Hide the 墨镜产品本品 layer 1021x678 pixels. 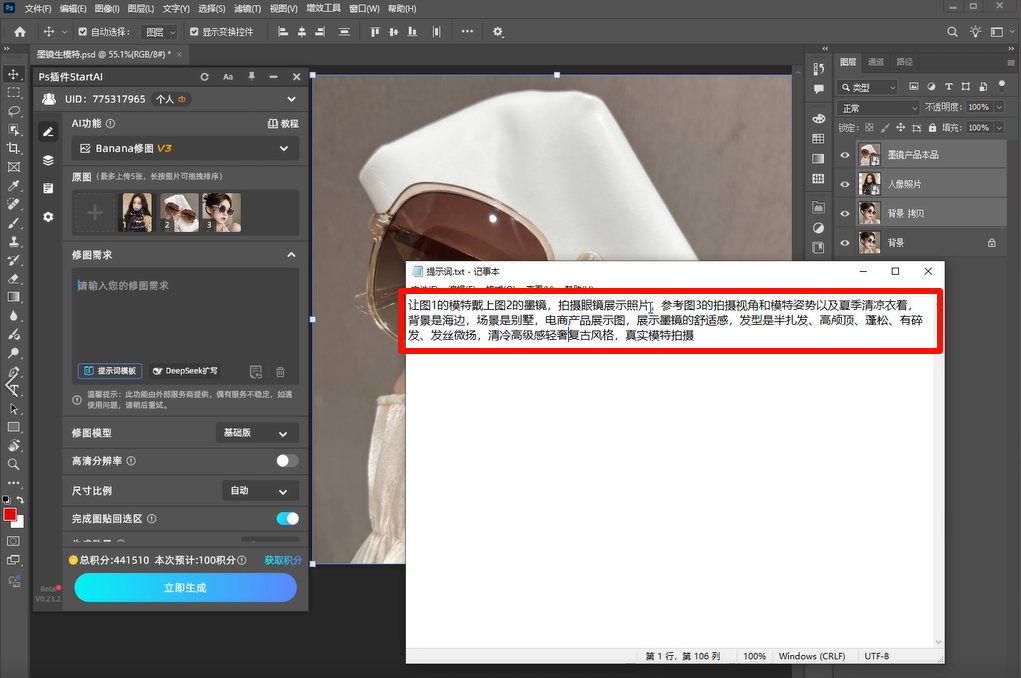point(845,154)
